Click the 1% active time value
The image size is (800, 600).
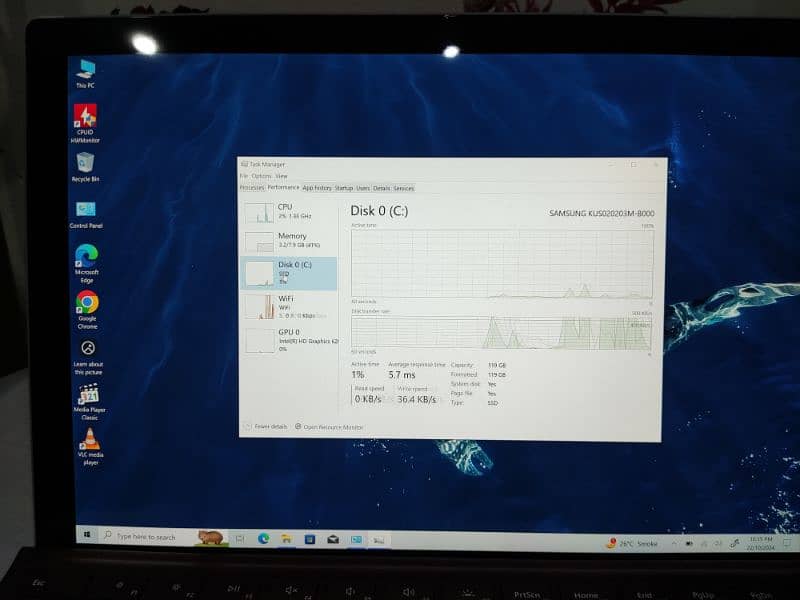pos(358,374)
